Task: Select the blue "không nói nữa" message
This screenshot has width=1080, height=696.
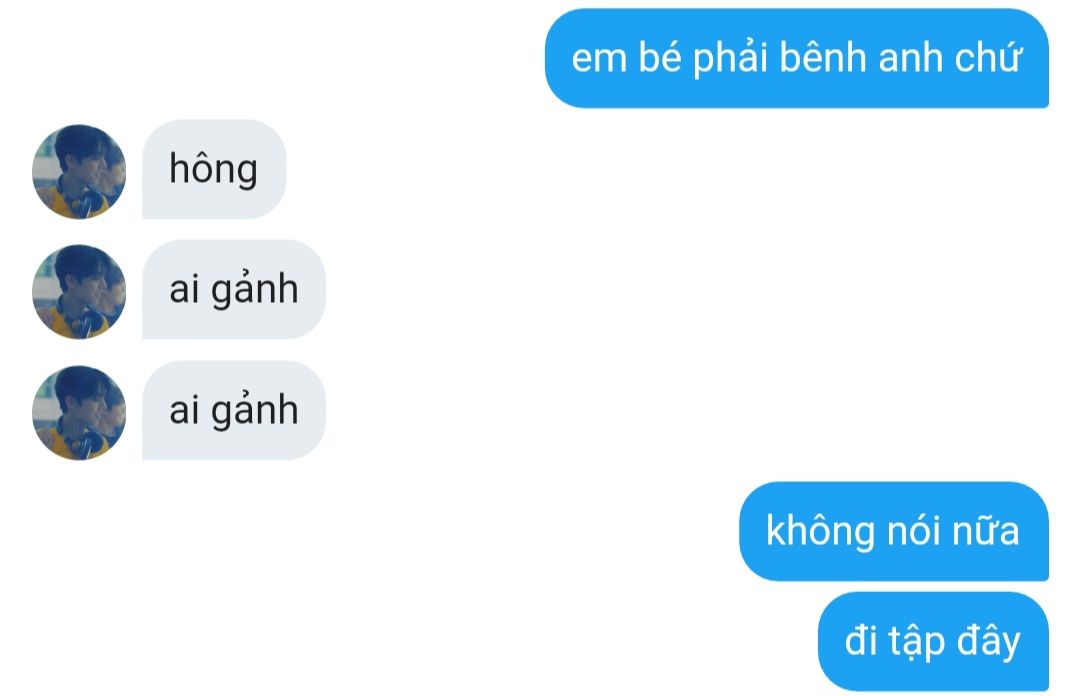Action: click(x=894, y=531)
